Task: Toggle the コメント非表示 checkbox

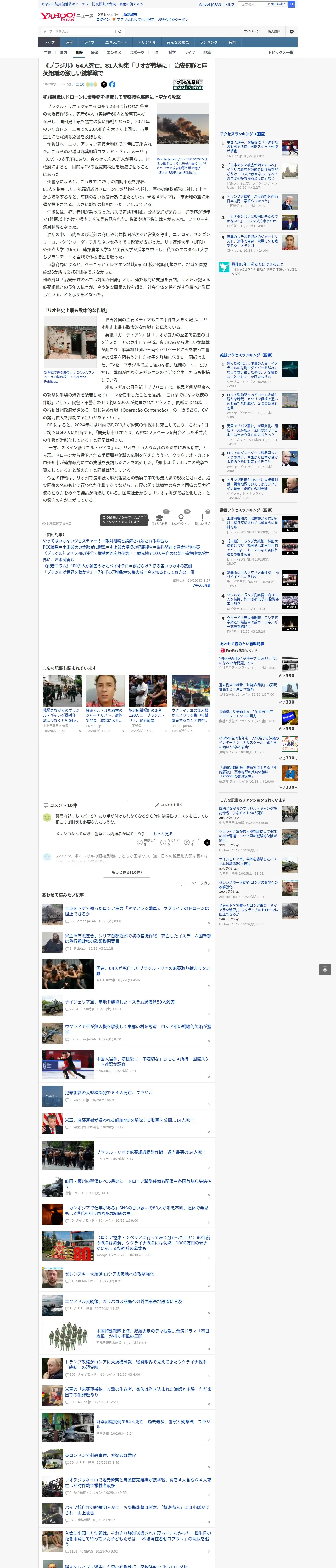Action: pos(183,883)
